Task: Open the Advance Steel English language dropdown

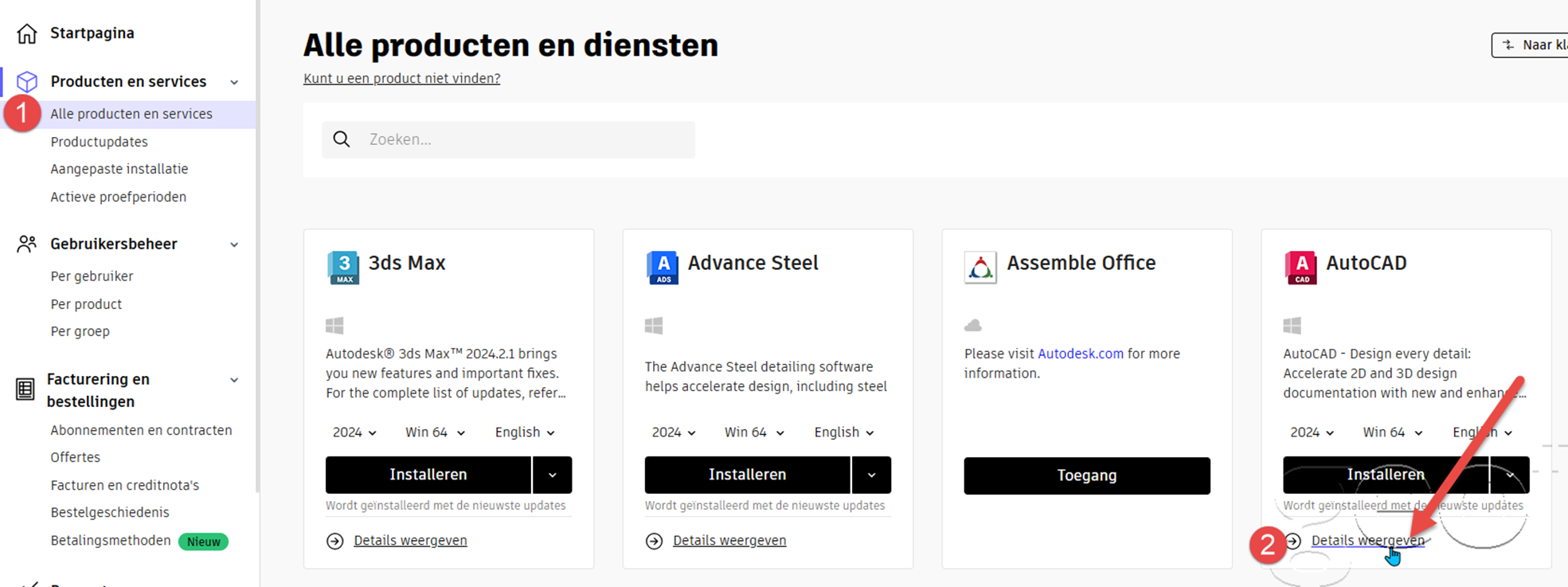Action: 844,432
